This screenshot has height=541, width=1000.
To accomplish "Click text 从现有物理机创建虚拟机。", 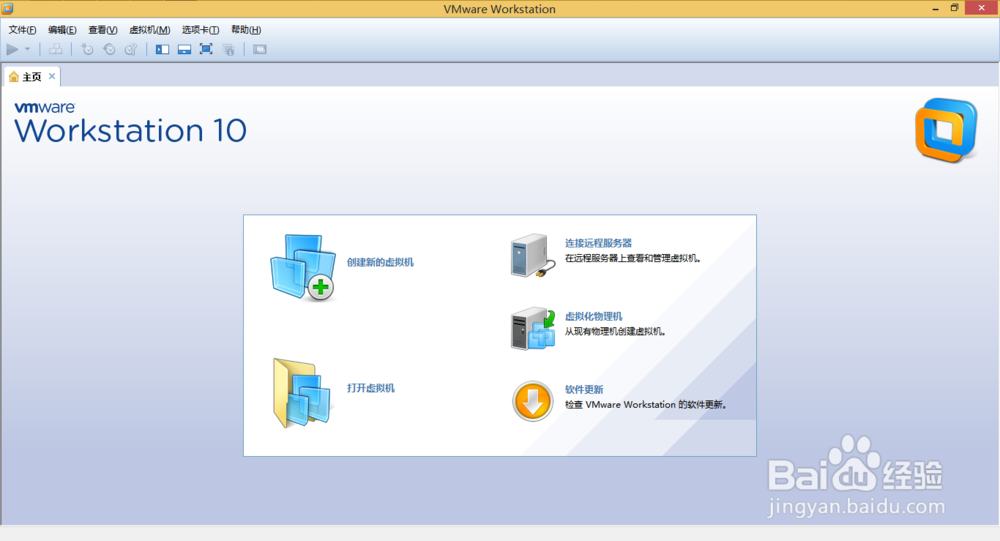I will [x=615, y=332].
